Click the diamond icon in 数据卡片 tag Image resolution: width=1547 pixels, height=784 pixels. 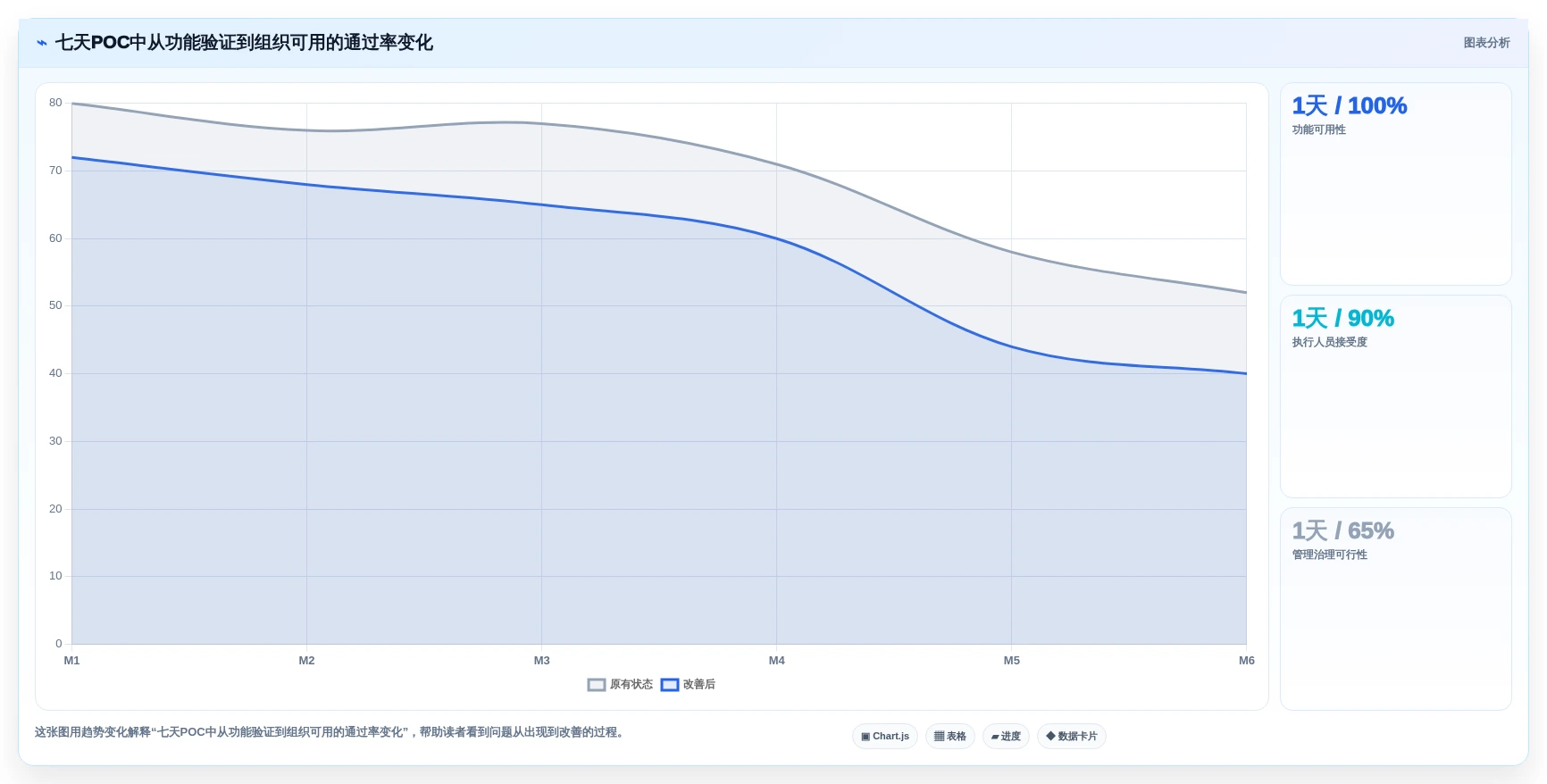[1050, 736]
